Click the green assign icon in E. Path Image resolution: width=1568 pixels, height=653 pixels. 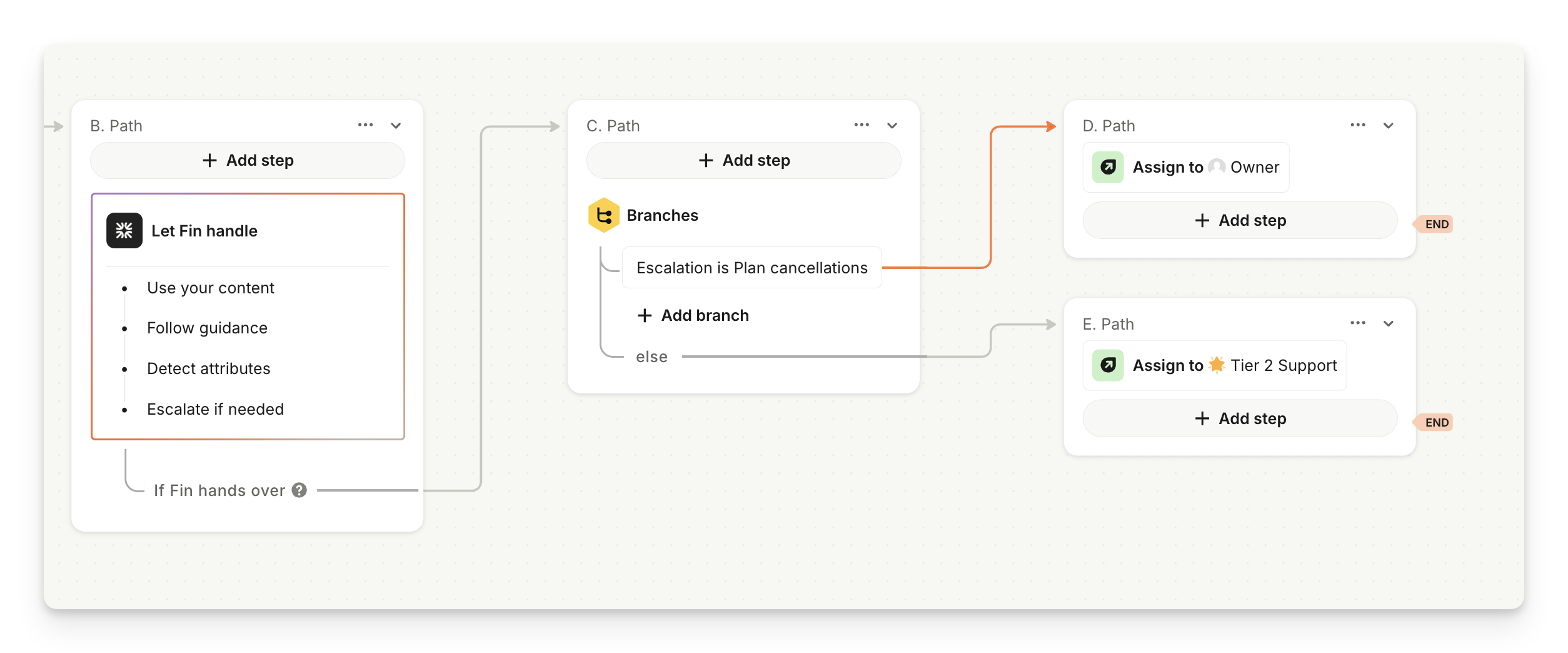point(1108,365)
